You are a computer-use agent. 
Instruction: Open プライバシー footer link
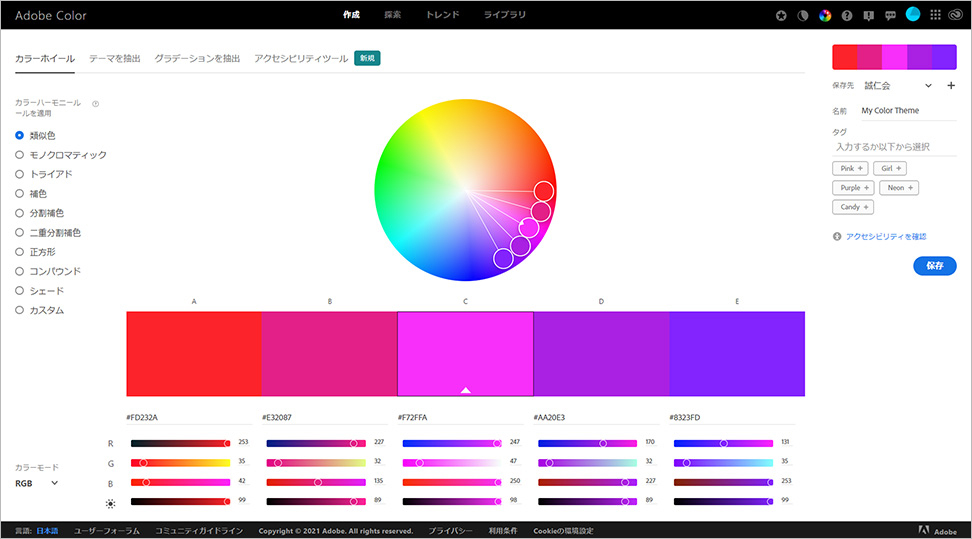(x=451, y=531)
